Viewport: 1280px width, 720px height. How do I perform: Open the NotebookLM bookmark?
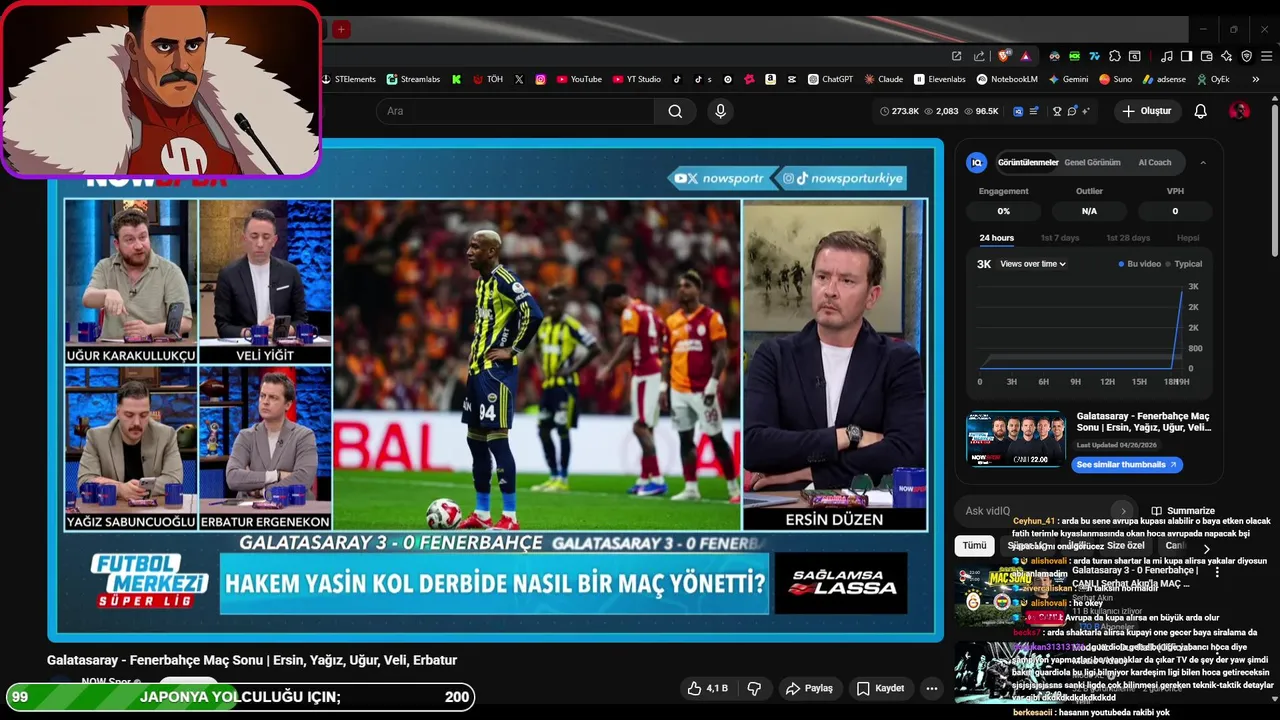point(1007,79)
